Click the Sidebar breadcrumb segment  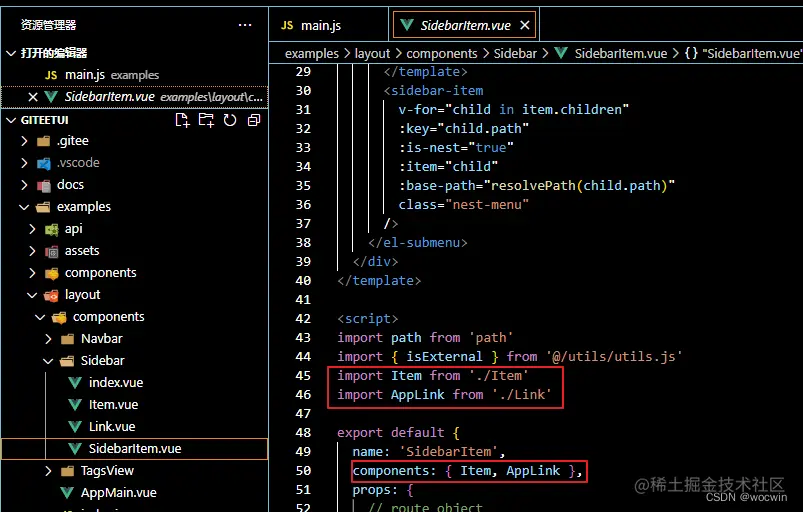[515, 54]
